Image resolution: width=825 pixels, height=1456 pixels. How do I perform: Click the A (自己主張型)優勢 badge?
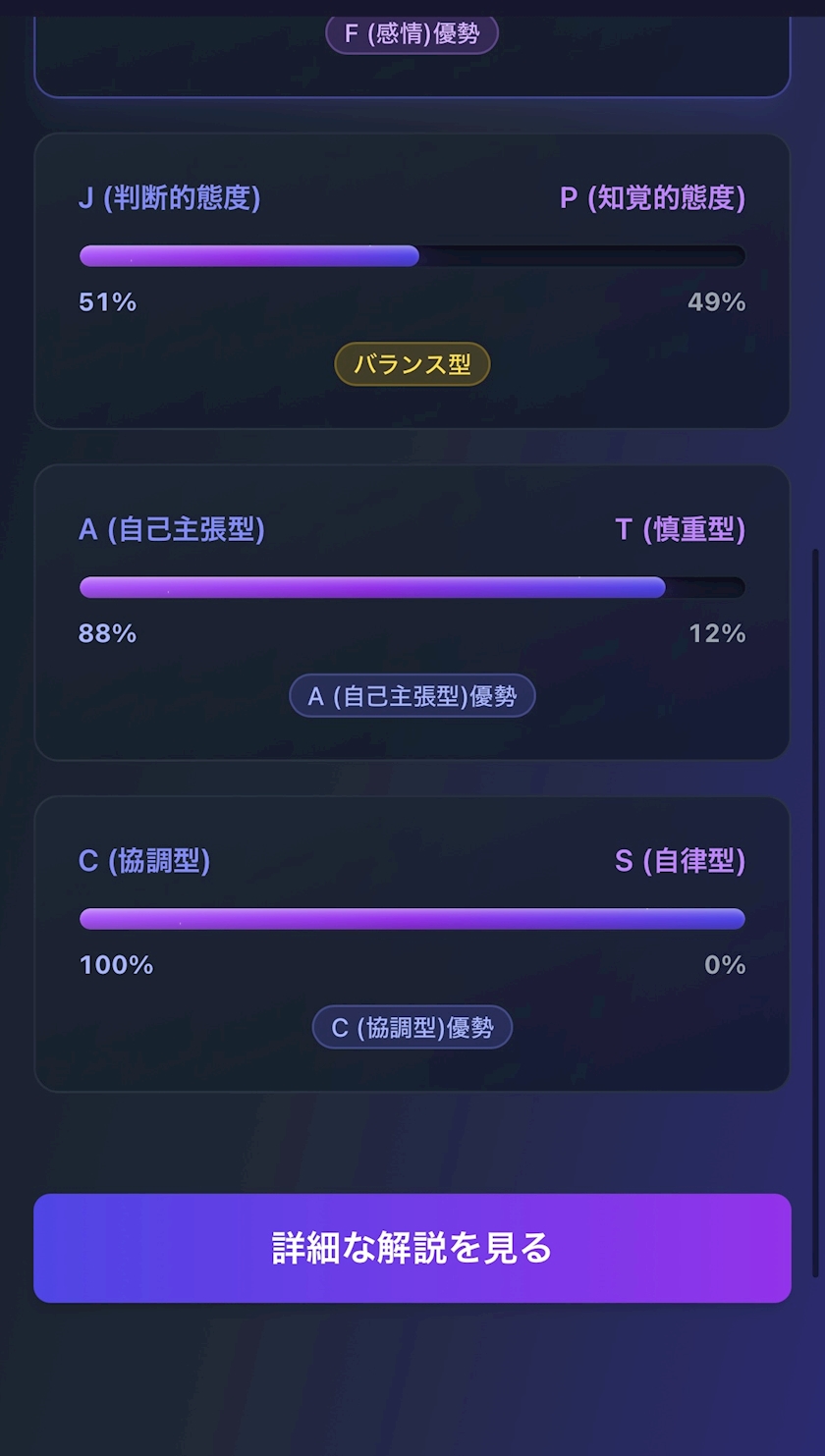click(x=412, y=696)
